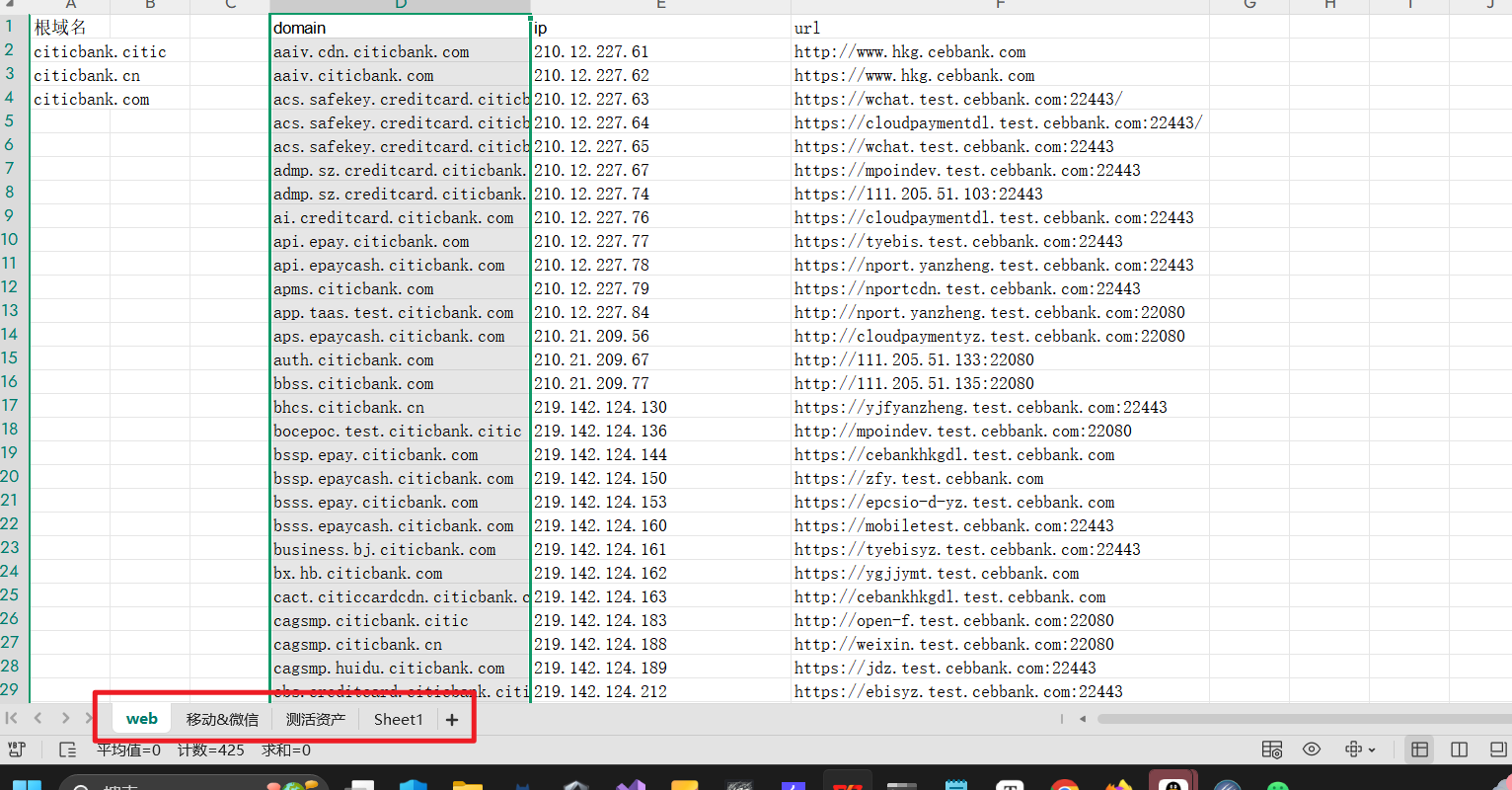This screenshot has width=1512, height=790.
Task: Click URL cell http://weixin.test.cebbank.com:22080
Action: [1000, 644]
